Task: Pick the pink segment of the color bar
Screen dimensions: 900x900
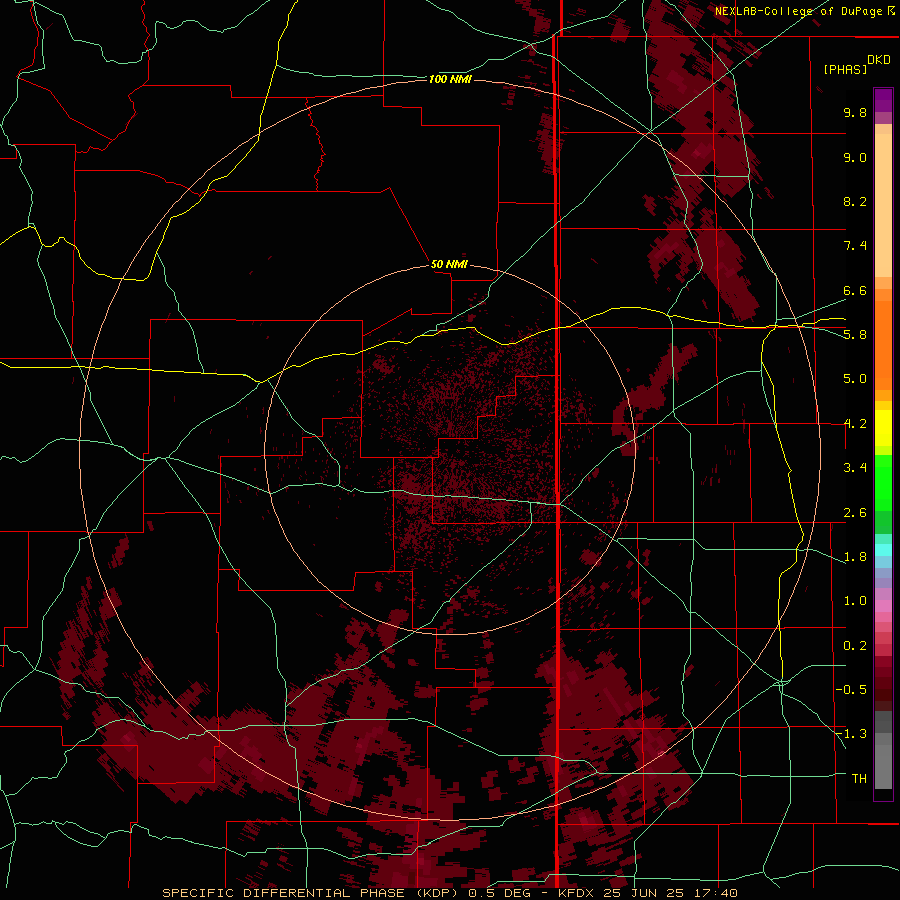Action: pos(883,606)
